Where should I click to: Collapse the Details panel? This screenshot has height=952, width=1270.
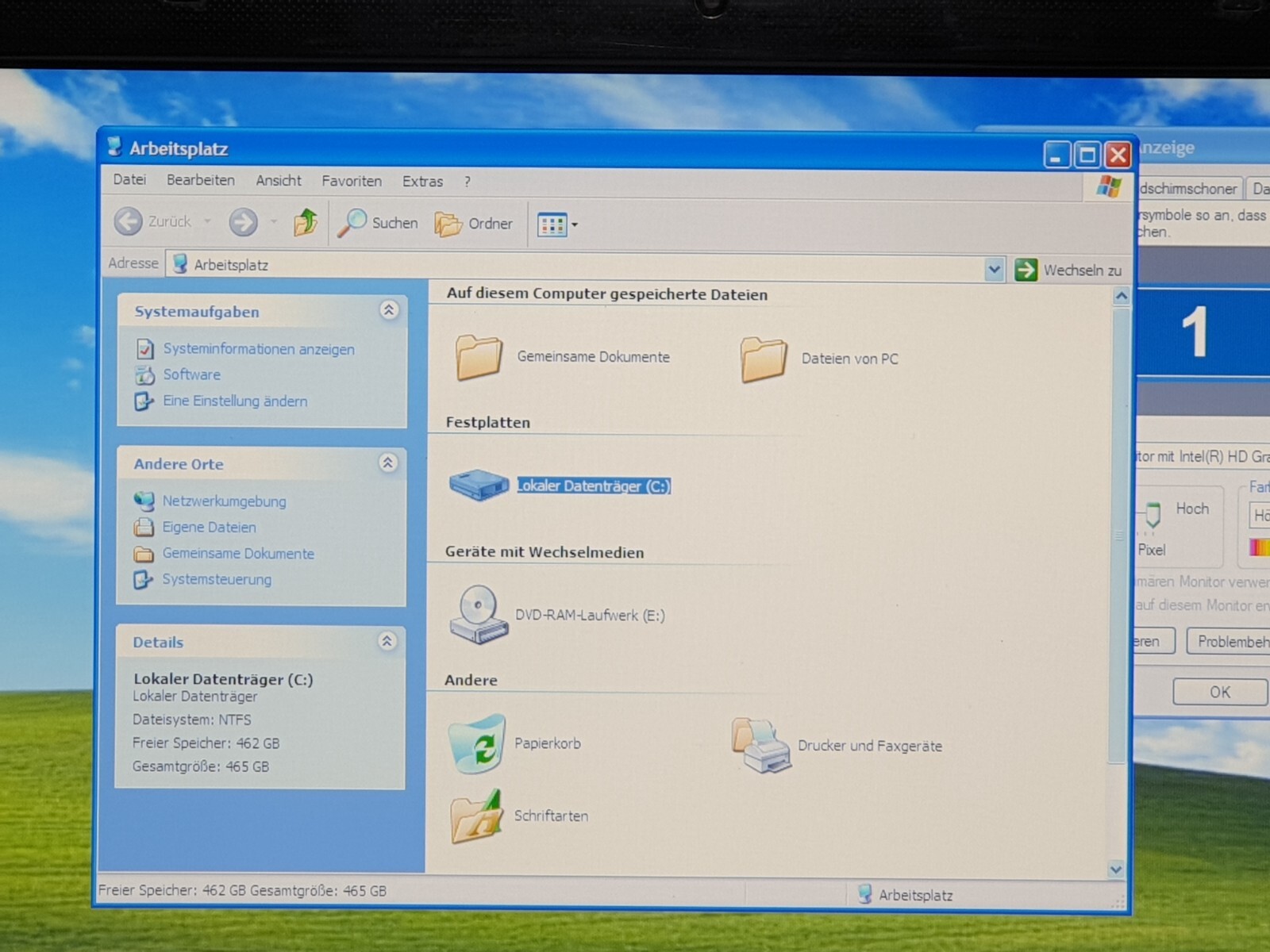pyautogui.click(x=387, y=640)
